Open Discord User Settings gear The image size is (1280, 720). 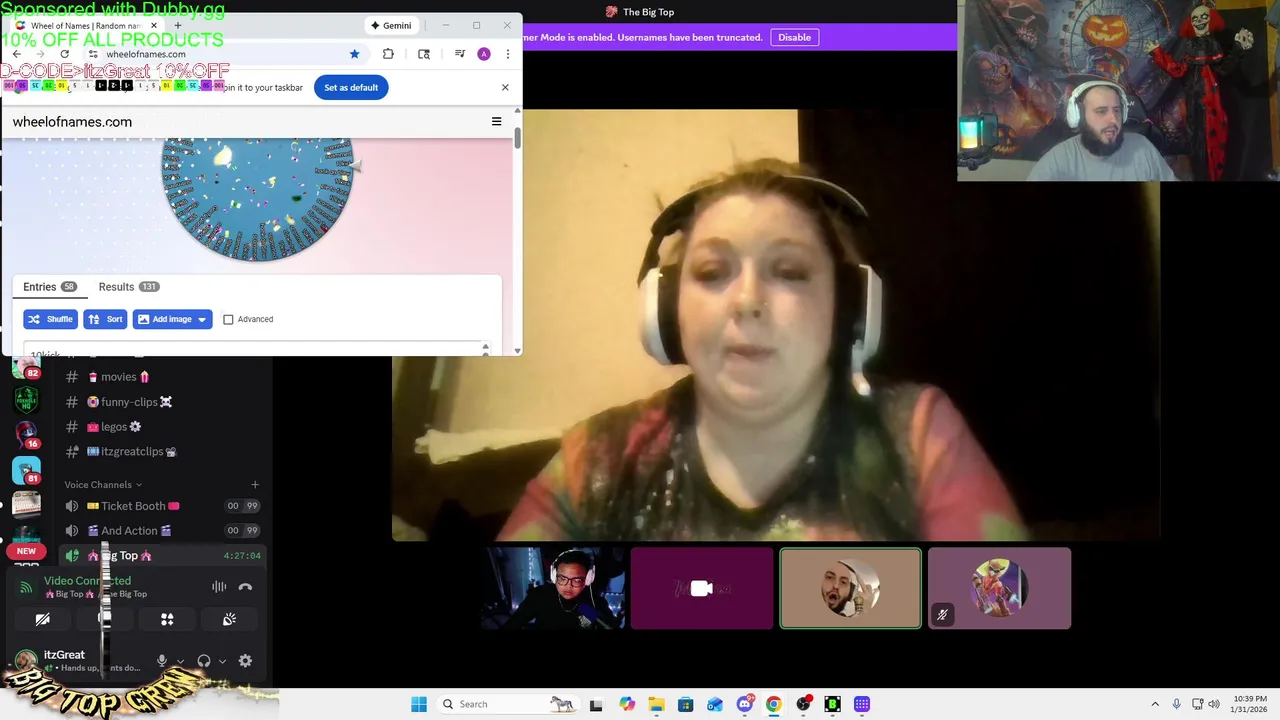245,661
